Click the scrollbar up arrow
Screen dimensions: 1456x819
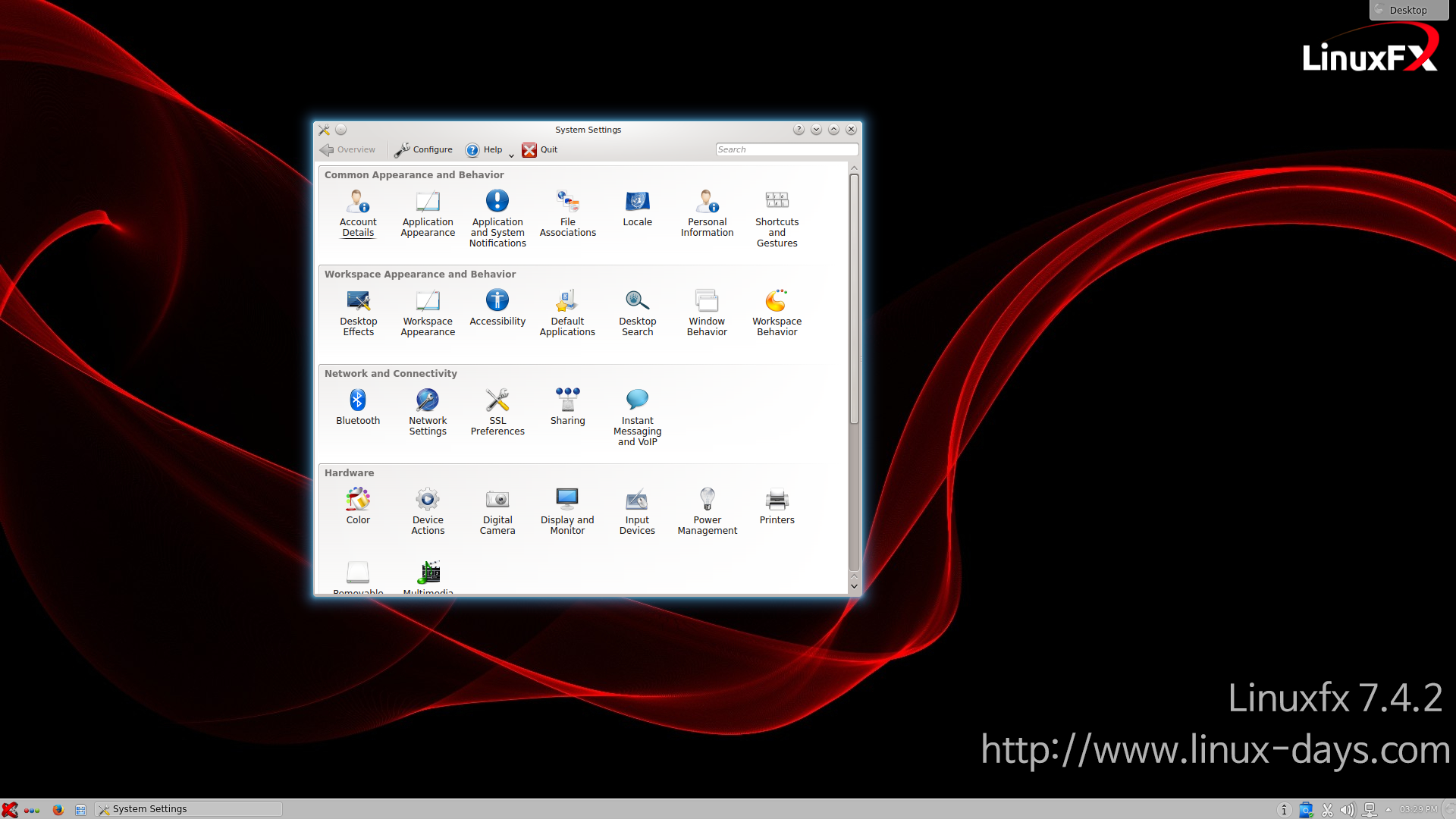tap(854, 168)
